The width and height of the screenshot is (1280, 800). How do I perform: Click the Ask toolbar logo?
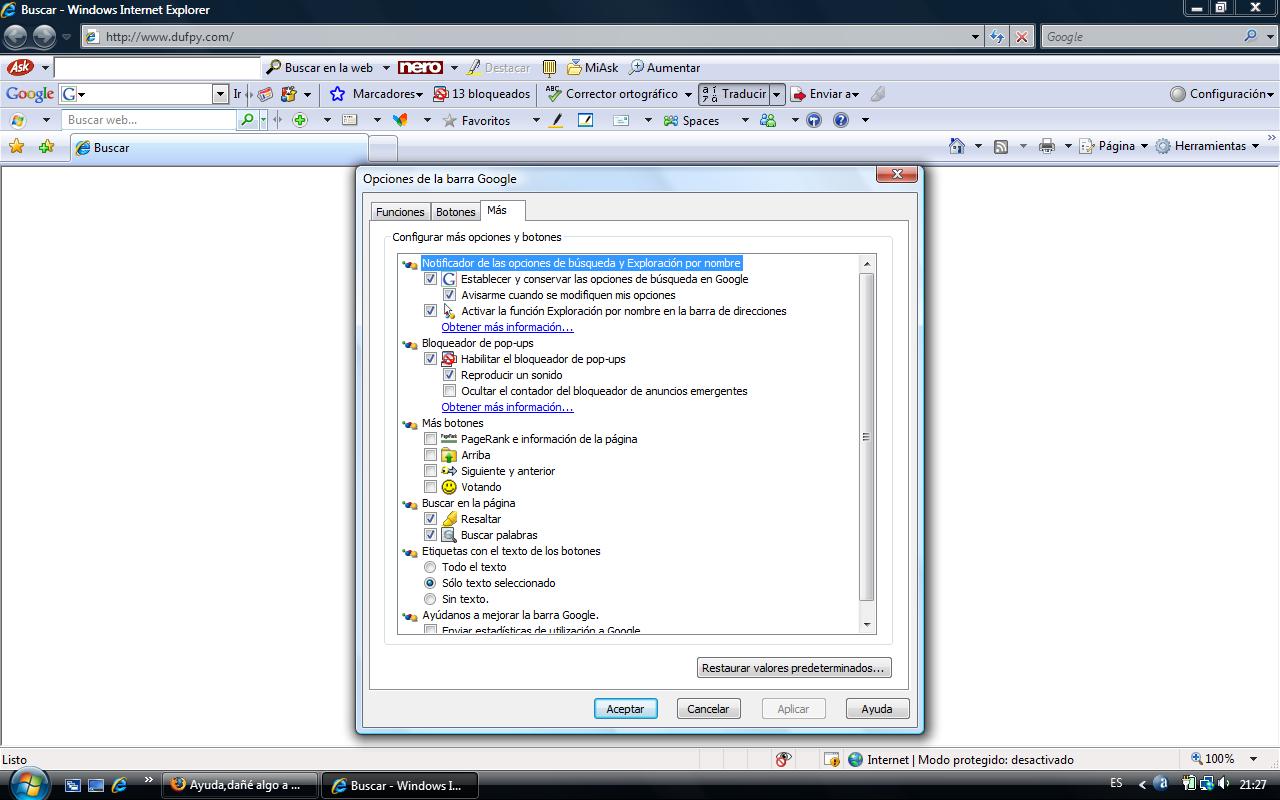20,68
